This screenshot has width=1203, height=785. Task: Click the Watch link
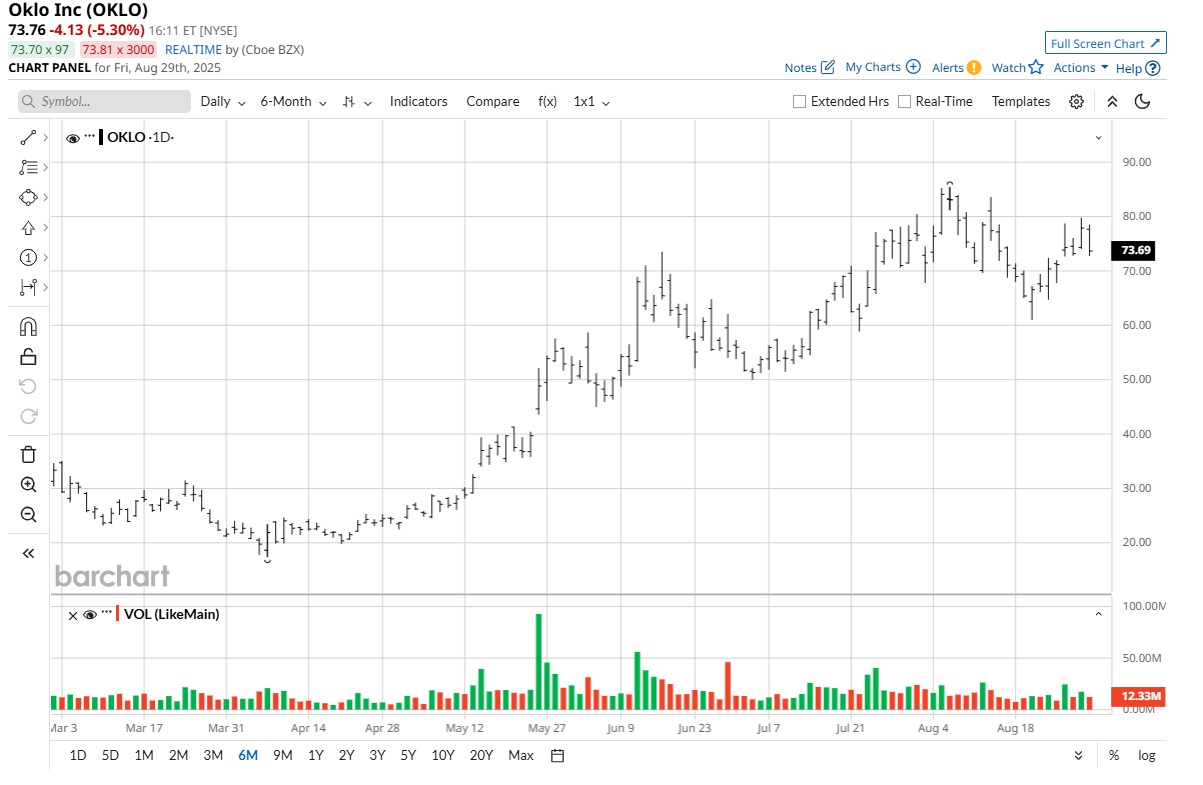point(1008,67)
